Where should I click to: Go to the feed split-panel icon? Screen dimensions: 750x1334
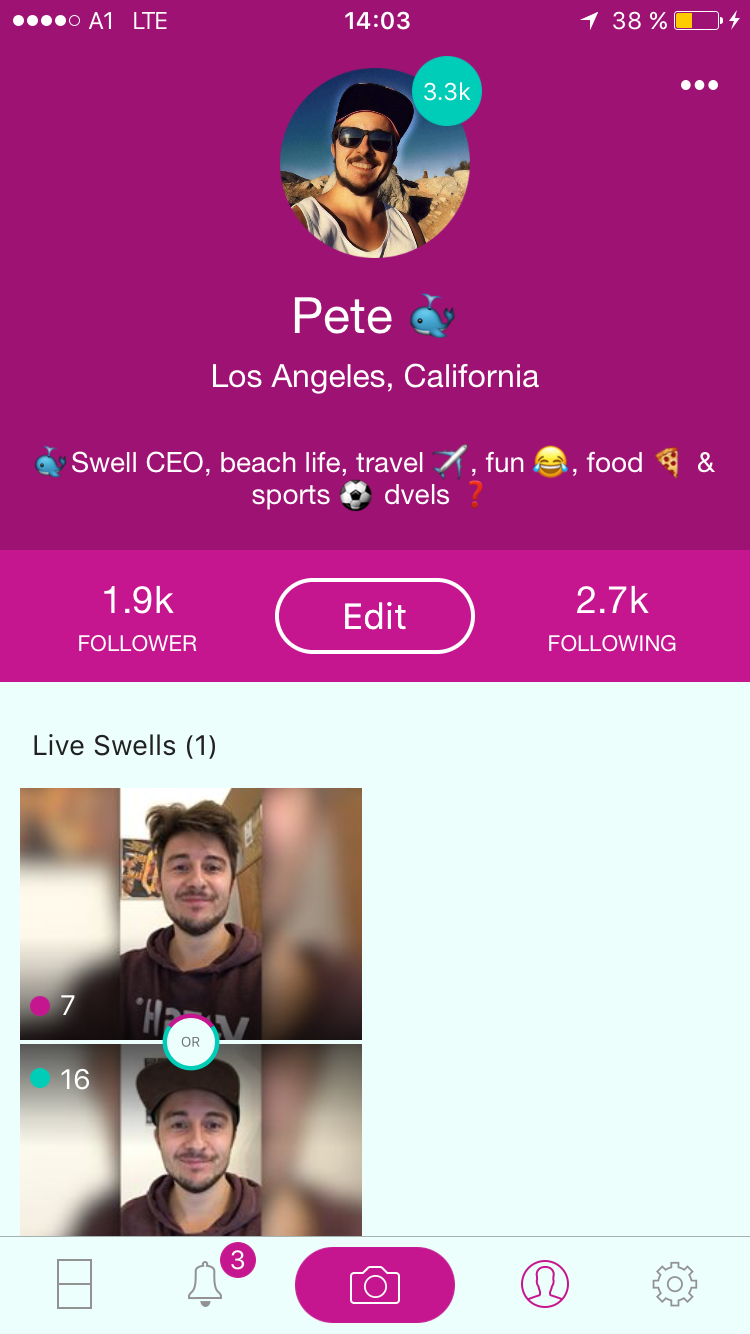(x=75, y=1284)
